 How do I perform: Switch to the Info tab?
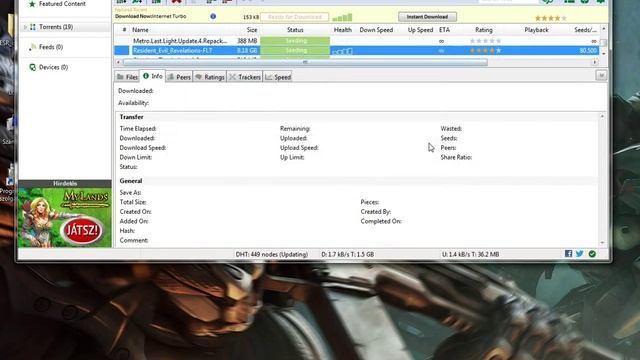tap(153, 76)
